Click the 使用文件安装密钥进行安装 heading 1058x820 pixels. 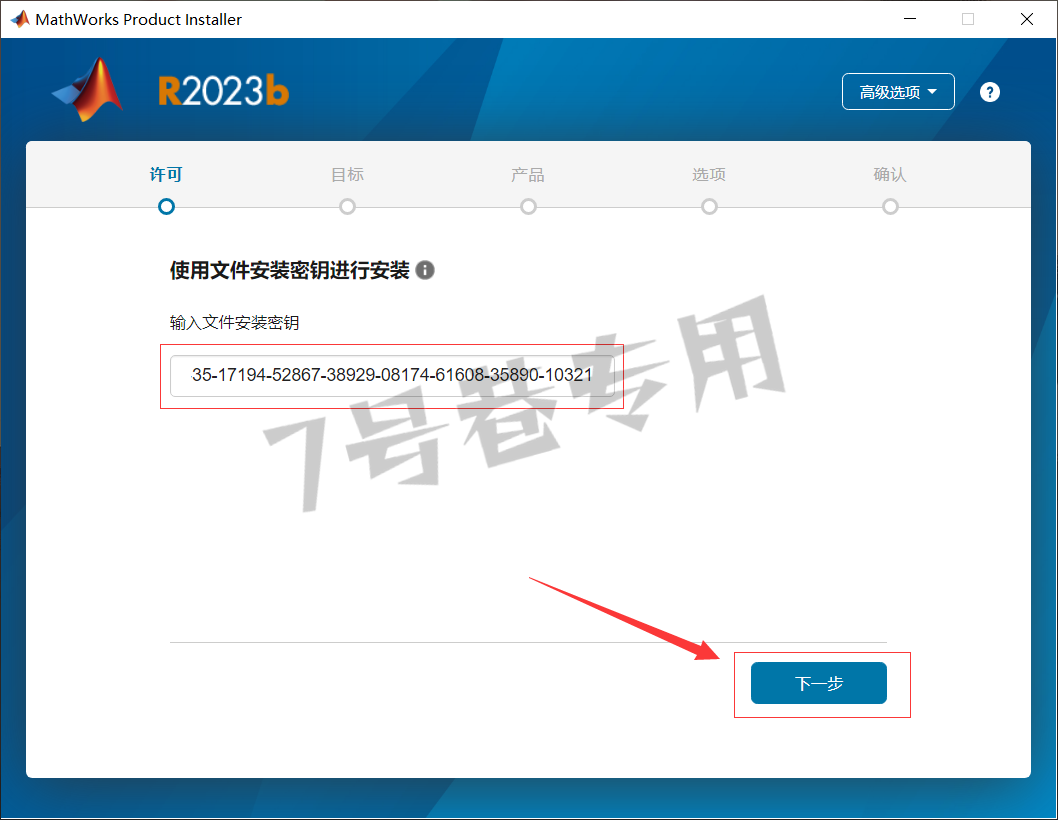[289, 270]
